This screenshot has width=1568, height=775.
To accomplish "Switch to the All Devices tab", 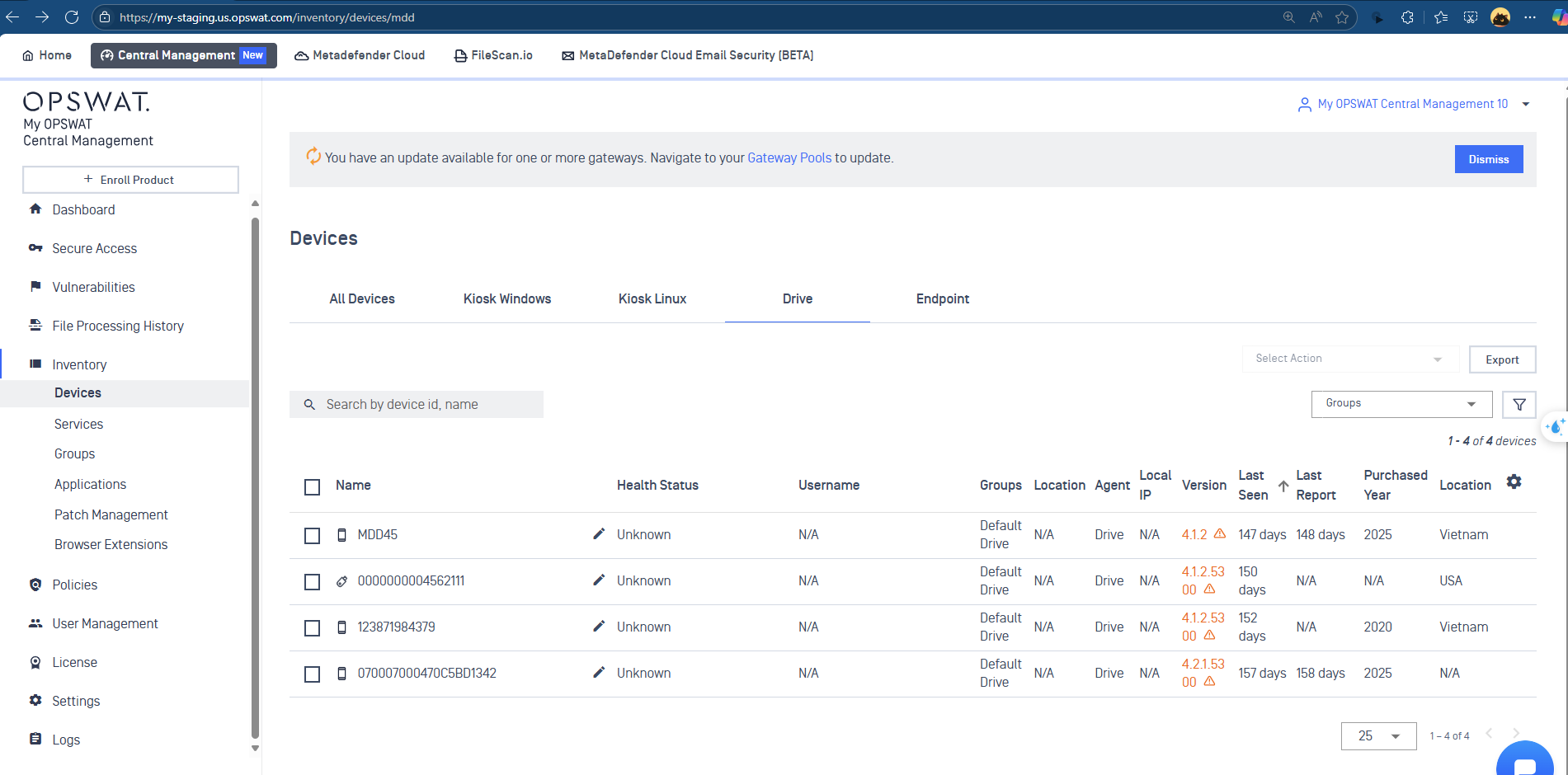I will [x=362, y=298].
